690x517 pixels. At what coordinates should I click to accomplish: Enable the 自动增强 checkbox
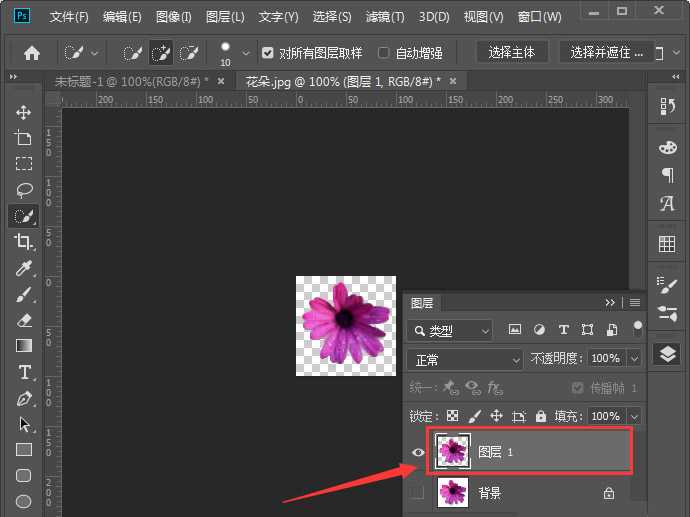[384, 53]
